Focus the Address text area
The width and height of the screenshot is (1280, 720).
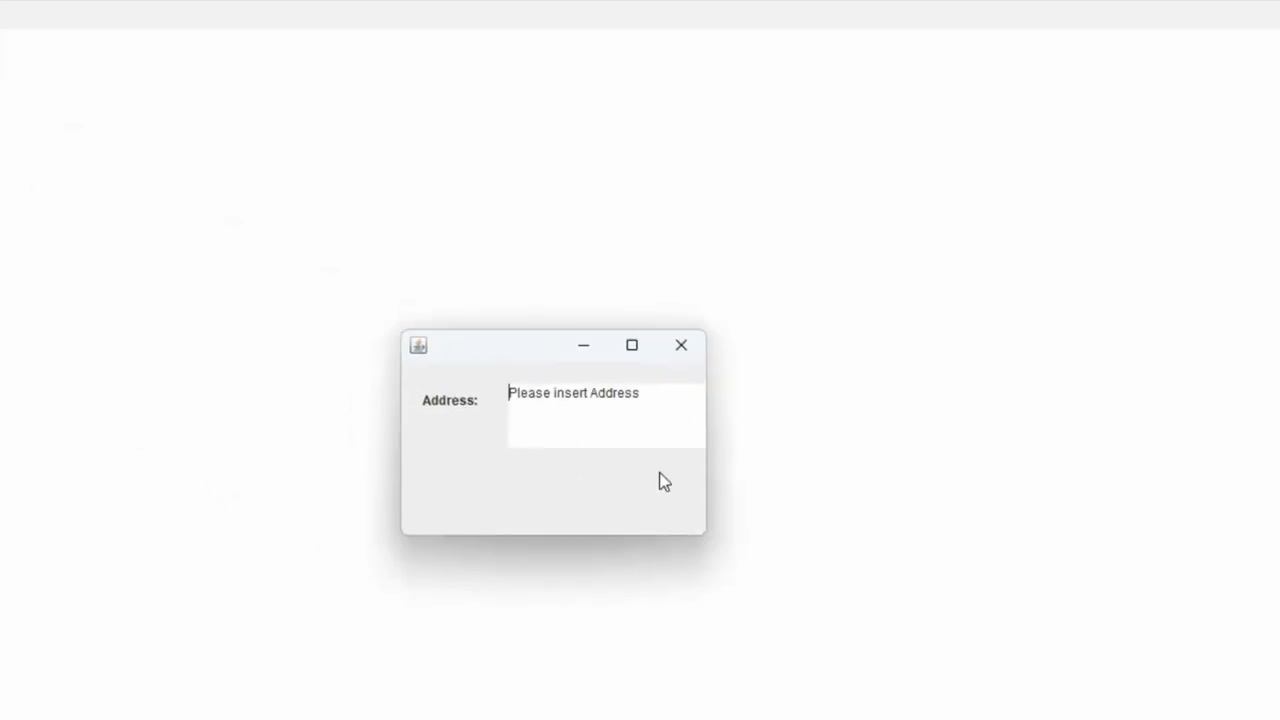606,415
